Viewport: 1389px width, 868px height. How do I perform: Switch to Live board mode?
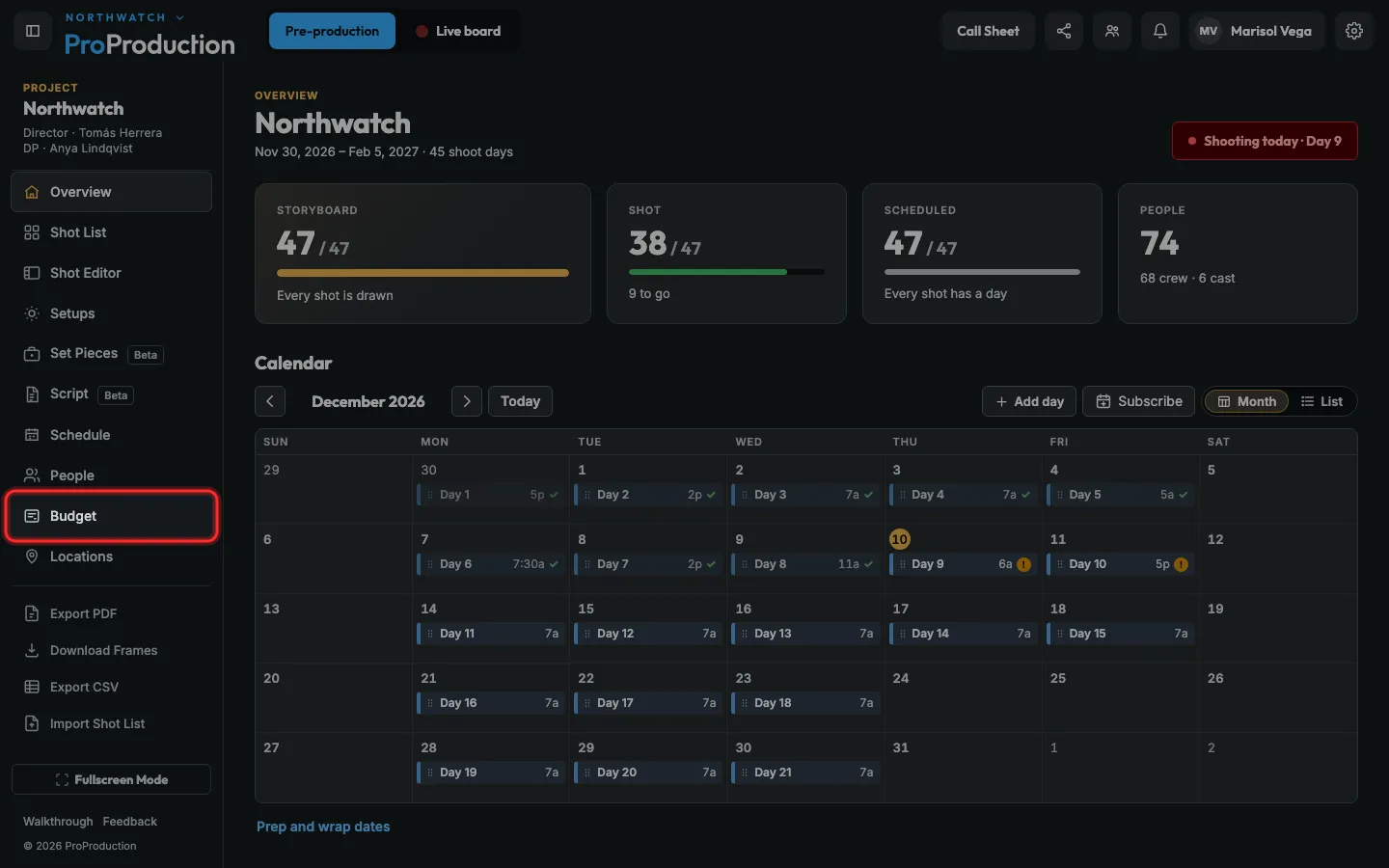click(458, 31)
